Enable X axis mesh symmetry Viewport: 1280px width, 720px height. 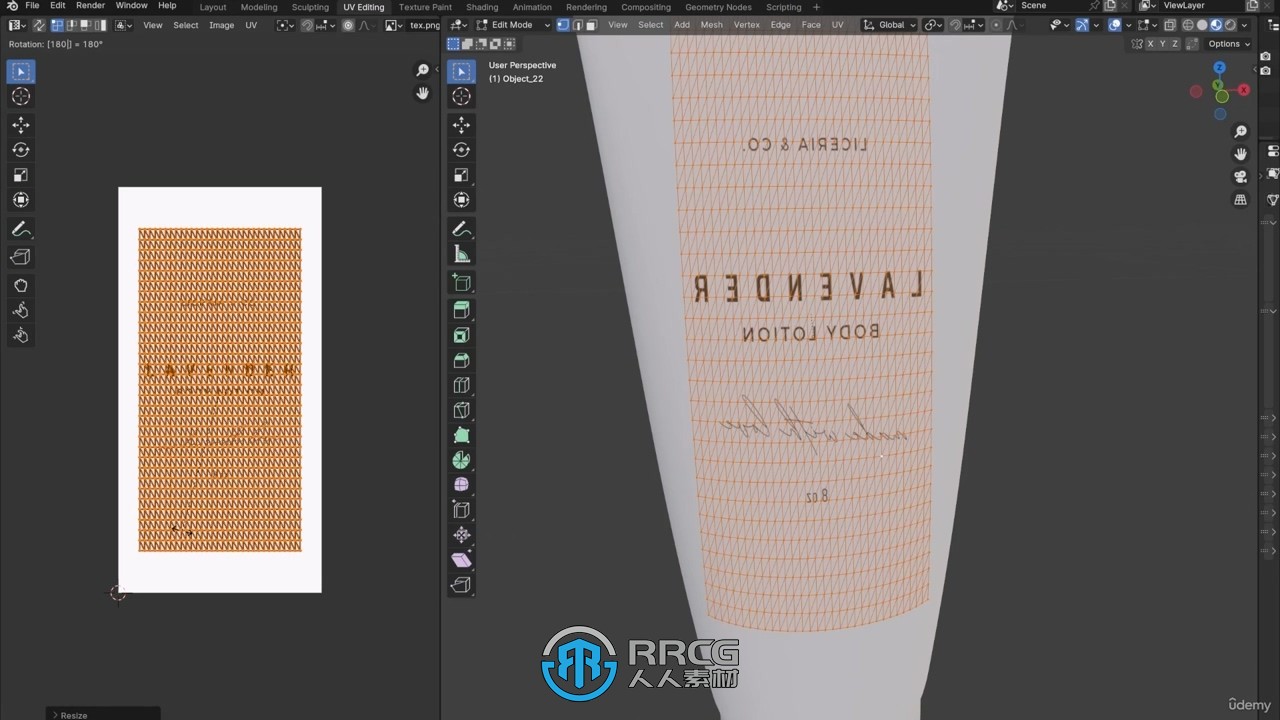(x=1150, y=44)
